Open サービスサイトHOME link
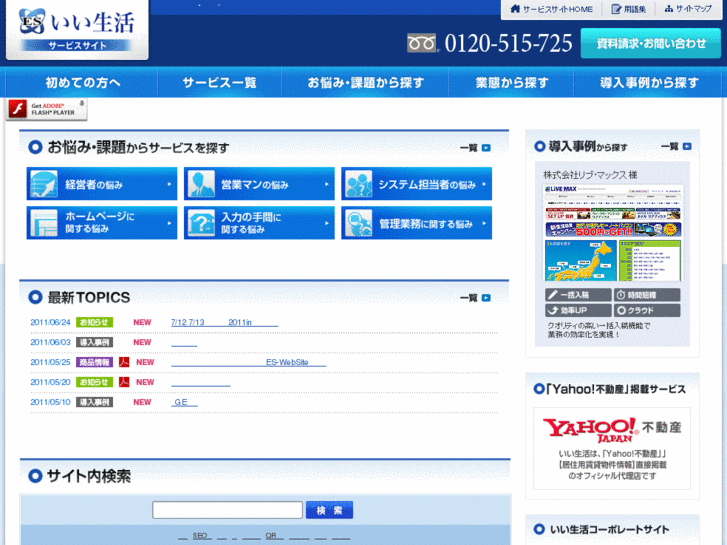 551,9
